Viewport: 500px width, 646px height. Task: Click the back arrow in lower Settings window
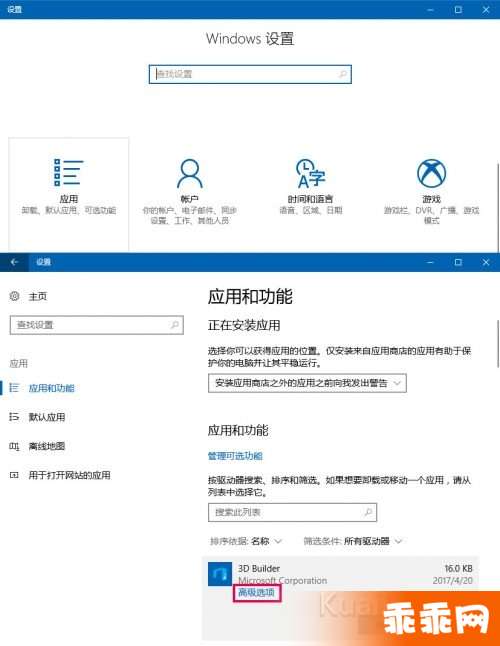click(14, 262)
